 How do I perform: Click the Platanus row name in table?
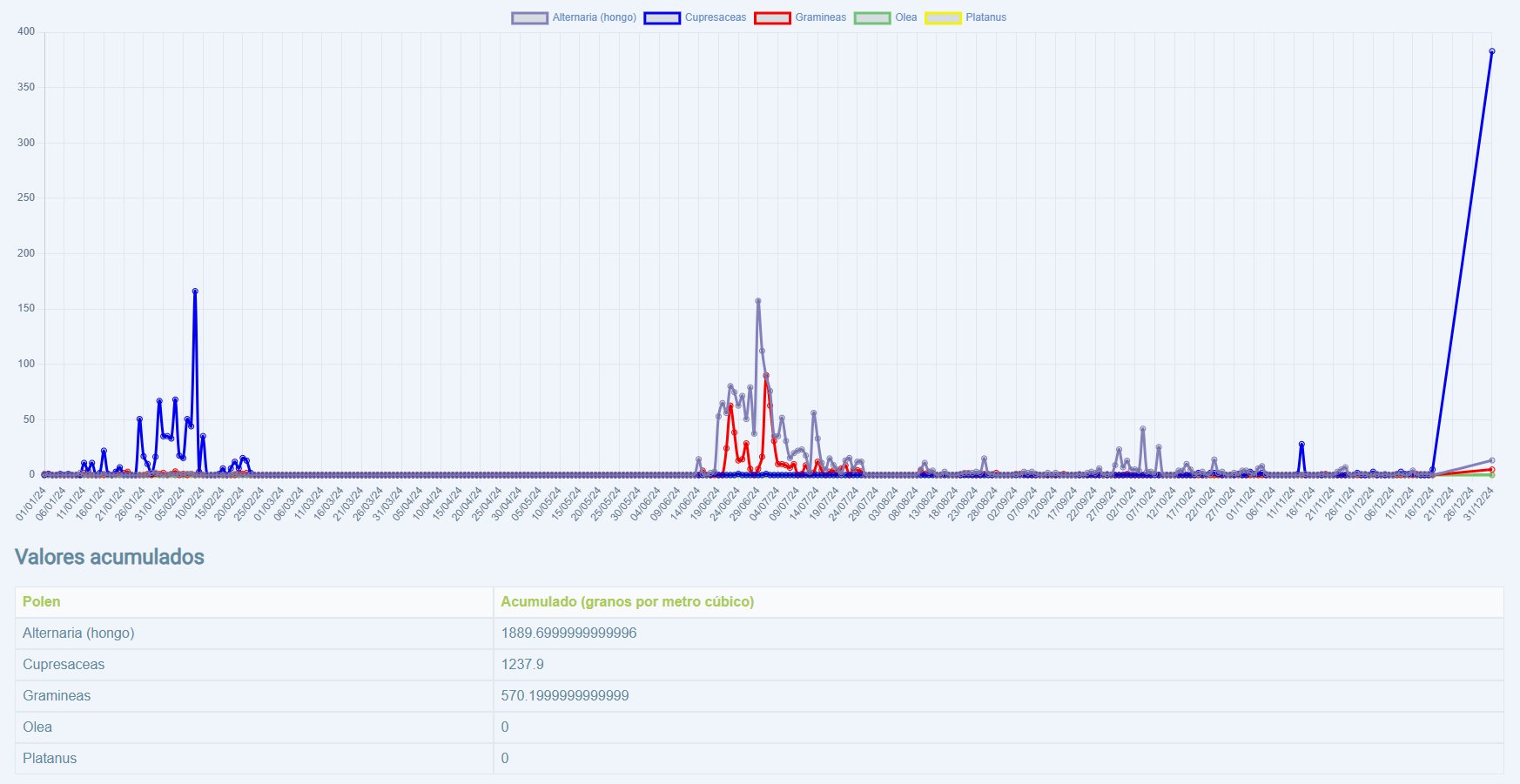coord(50,759)
